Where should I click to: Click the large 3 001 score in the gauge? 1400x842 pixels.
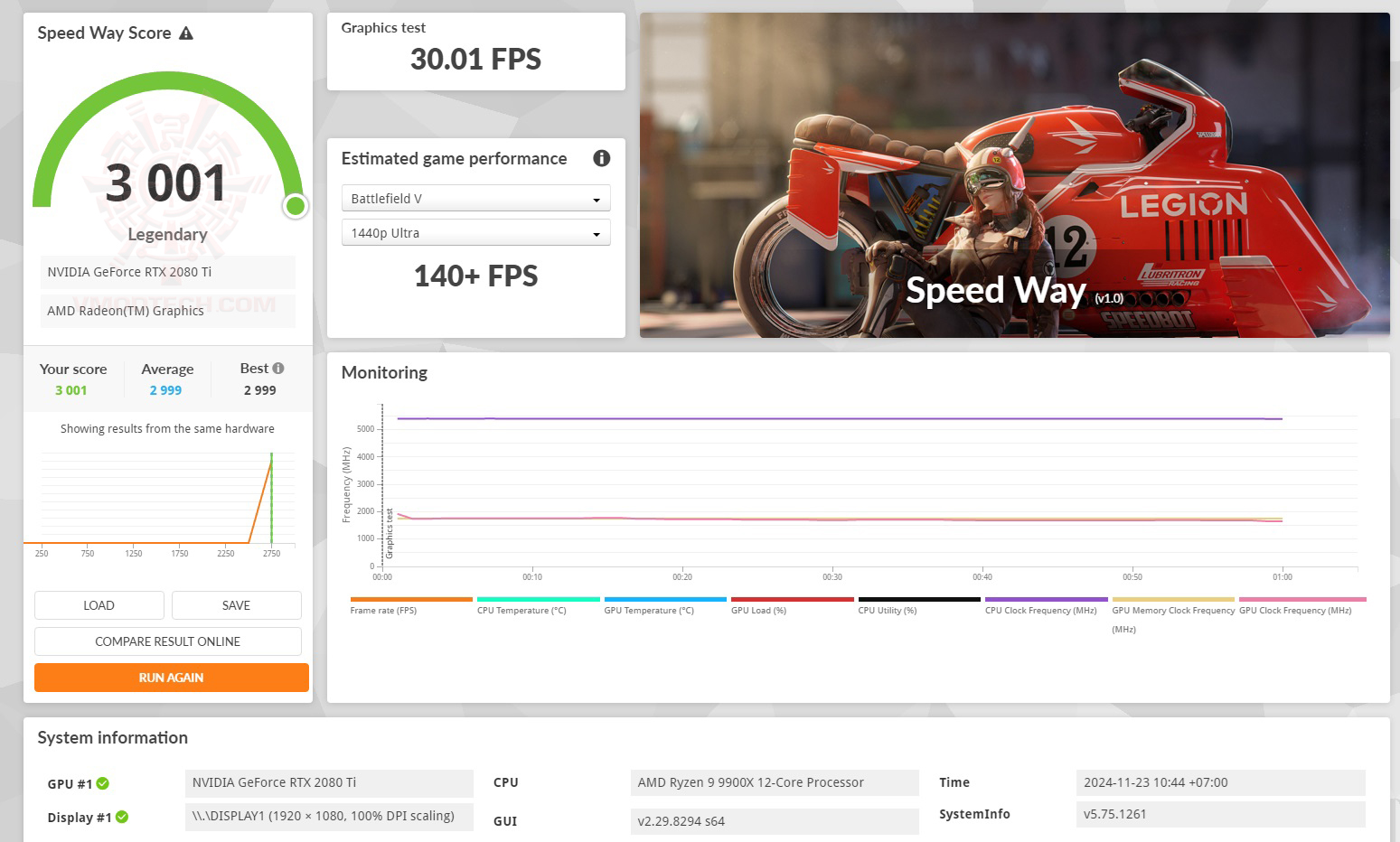165,183
